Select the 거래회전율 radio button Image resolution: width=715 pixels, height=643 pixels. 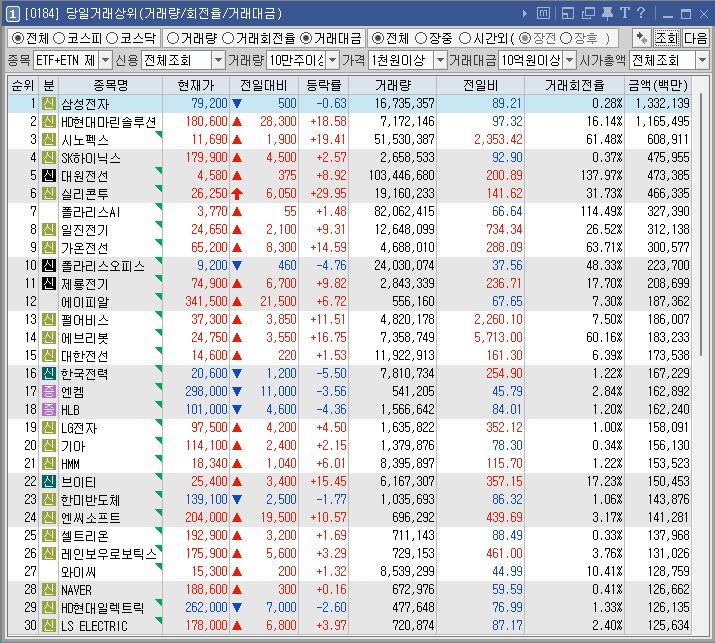coord(228,38)
